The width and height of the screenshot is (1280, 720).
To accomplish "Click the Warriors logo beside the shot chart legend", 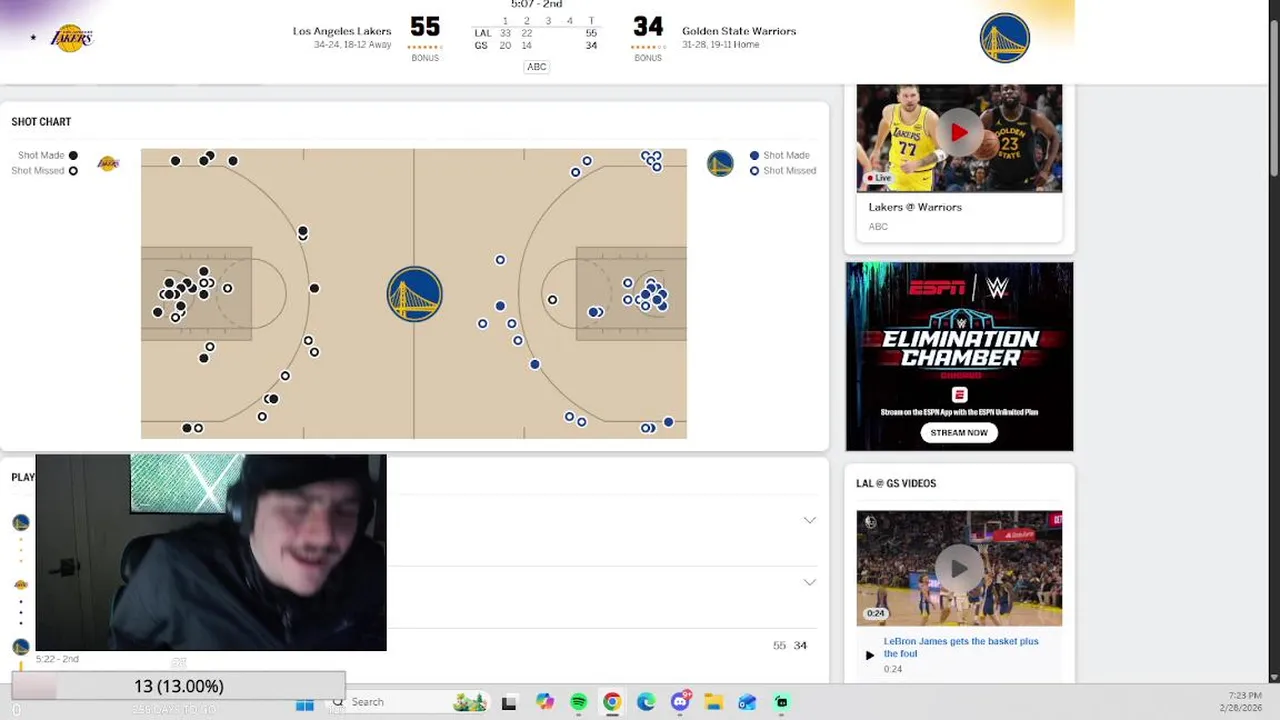I will point(720,163).
